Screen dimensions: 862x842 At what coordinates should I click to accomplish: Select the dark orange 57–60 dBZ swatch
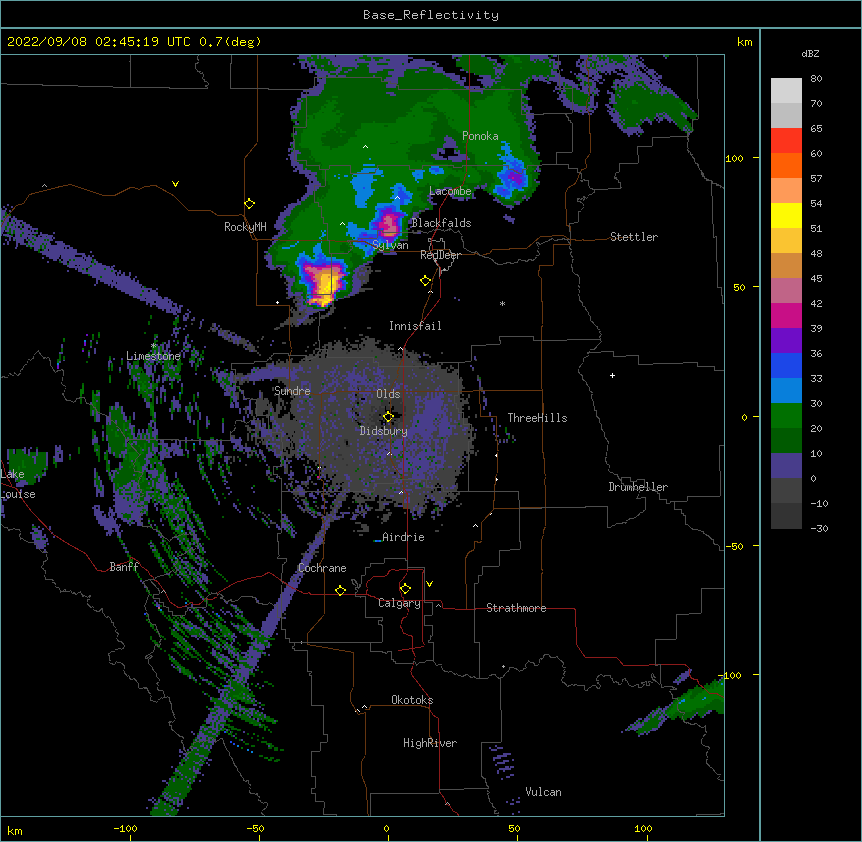(x=786, y=165)
